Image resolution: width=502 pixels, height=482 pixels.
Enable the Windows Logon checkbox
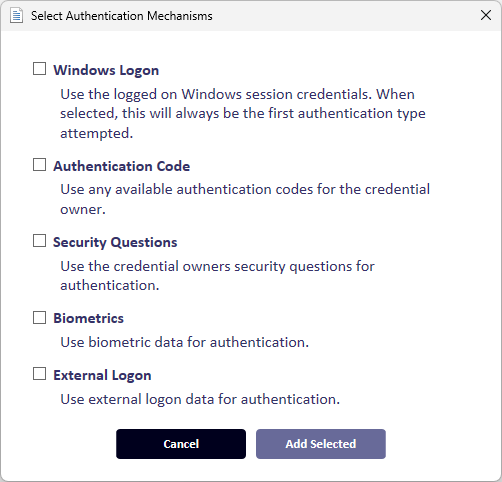39,69
